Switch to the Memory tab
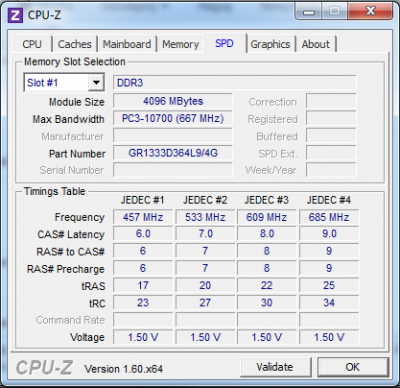 coord(180,44)
